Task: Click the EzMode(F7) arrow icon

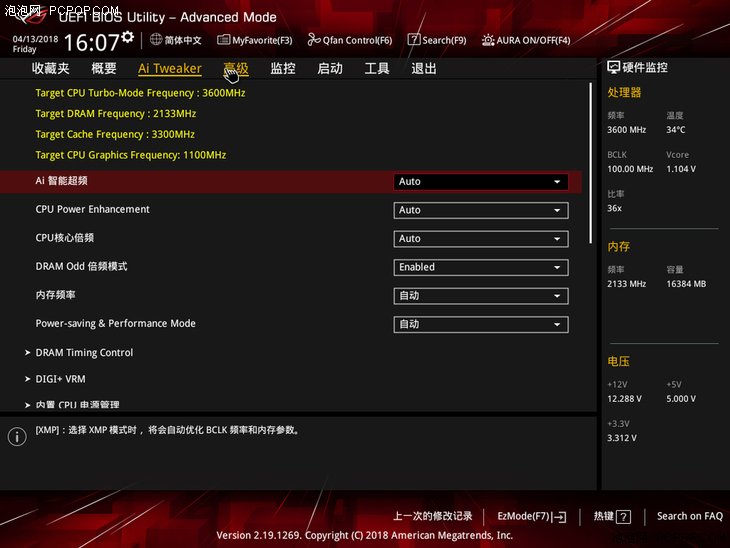Action: [x=559, y=517]
